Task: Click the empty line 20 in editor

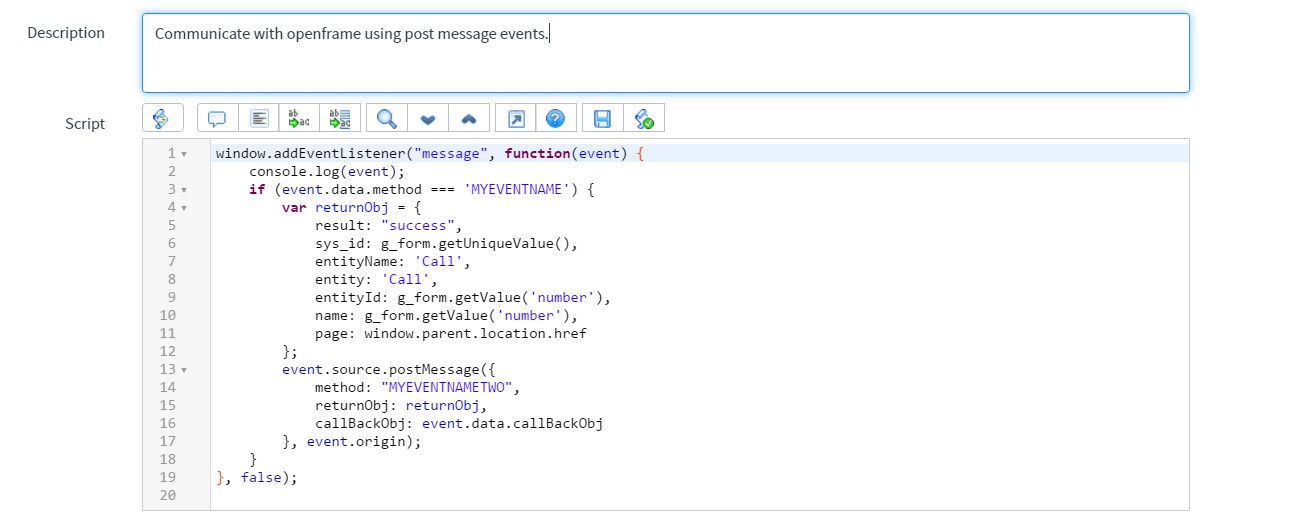Action: pos(600,496)
